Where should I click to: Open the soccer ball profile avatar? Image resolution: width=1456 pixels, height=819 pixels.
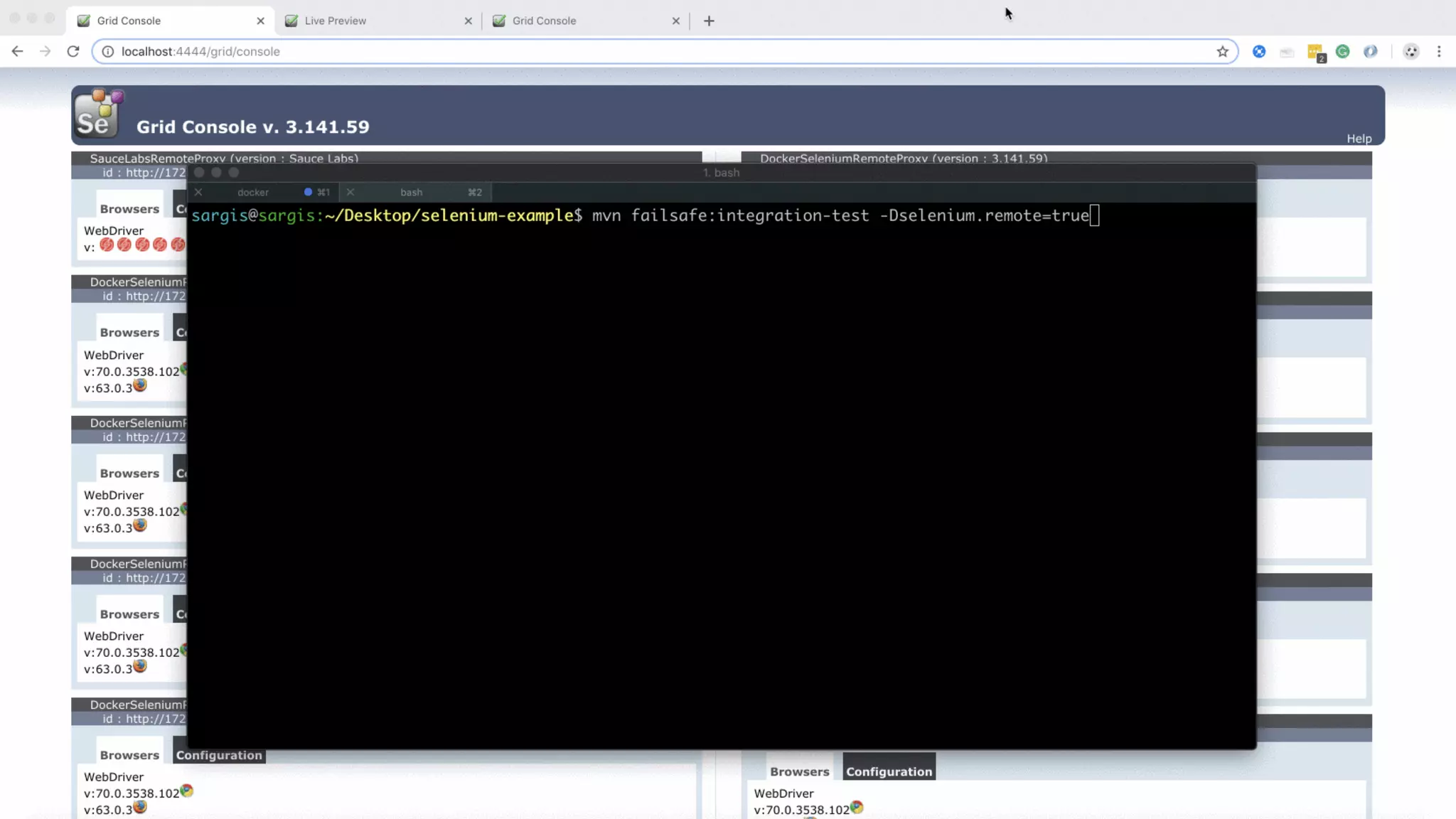(x=1411, y=51)
